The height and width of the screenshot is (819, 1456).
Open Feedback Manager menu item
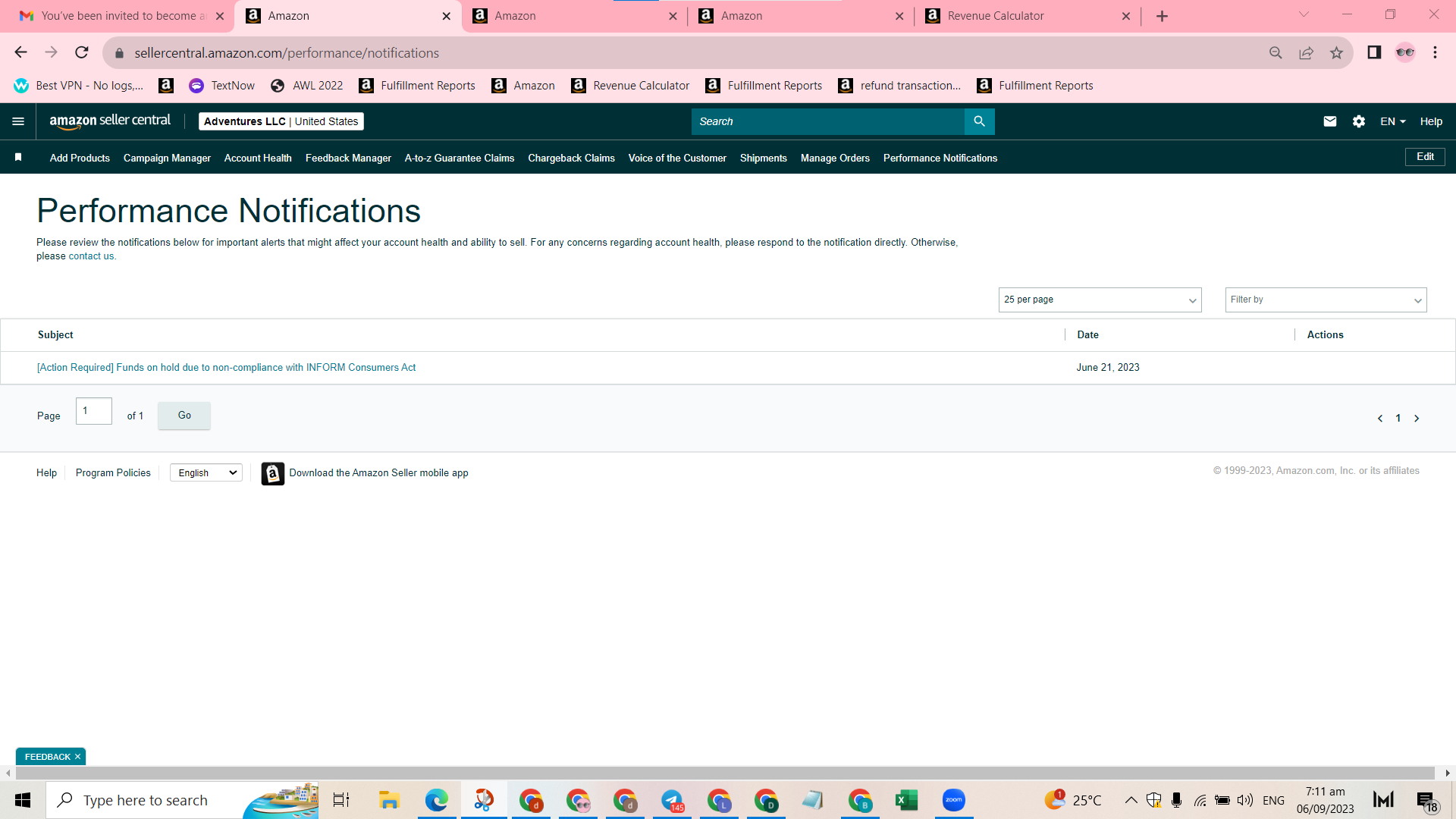point(348,158)
